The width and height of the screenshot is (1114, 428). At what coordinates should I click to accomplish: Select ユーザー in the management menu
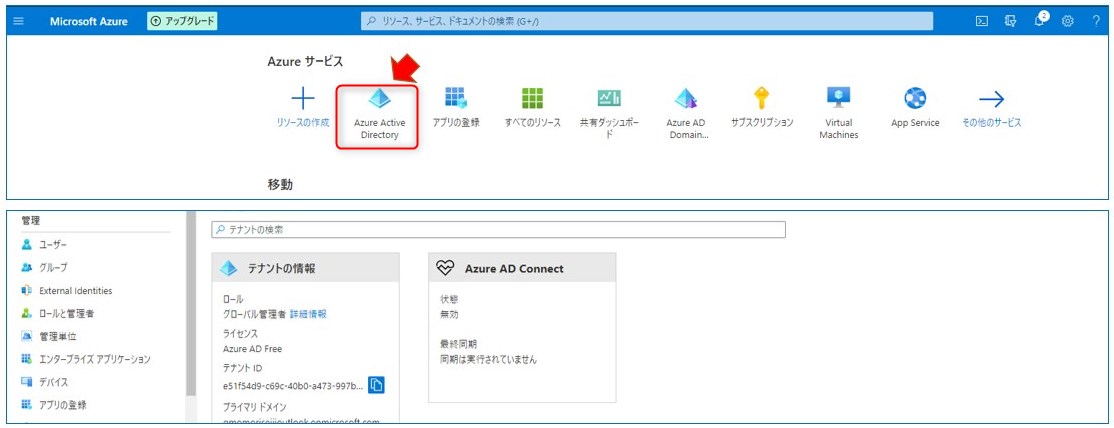[x=53, y=245]
